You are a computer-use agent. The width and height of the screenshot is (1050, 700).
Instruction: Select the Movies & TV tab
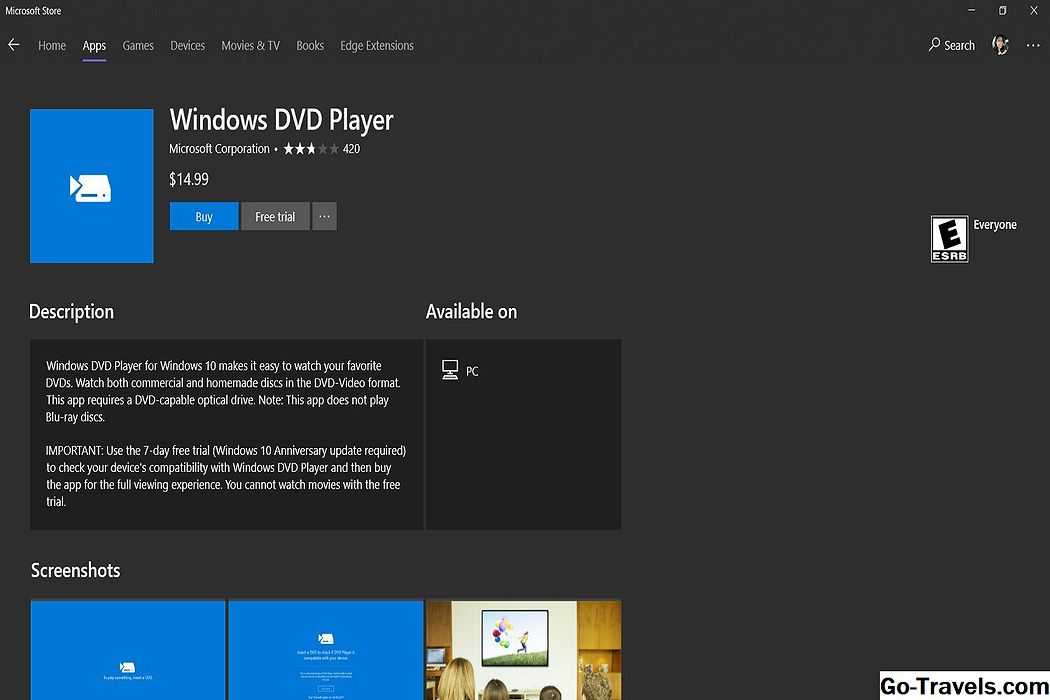(x=250, y=46)
